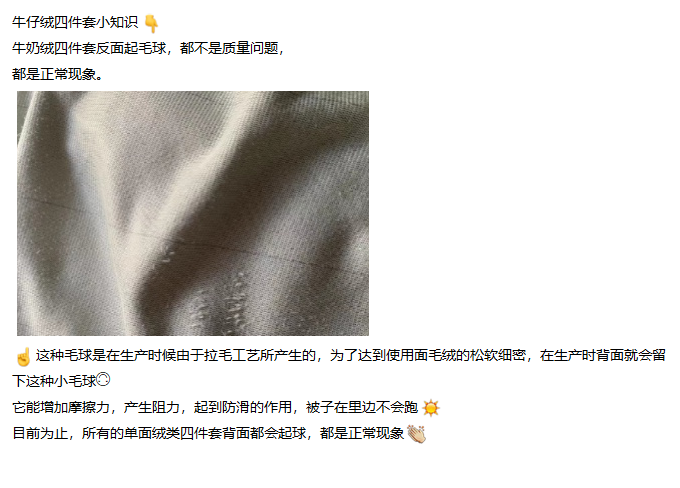Click the index finger pointing up emoji
The image size is (680, 488).
(x=23, y=357)
